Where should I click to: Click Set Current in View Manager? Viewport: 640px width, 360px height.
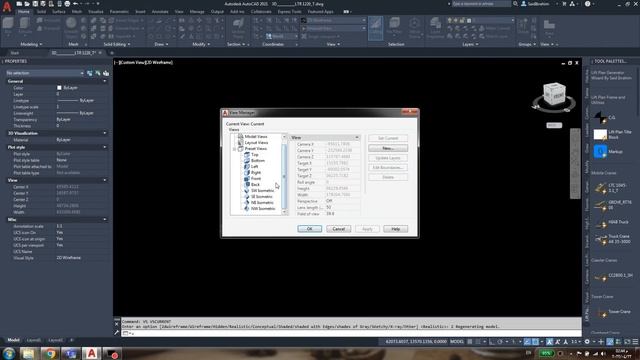tap(388, 138)
